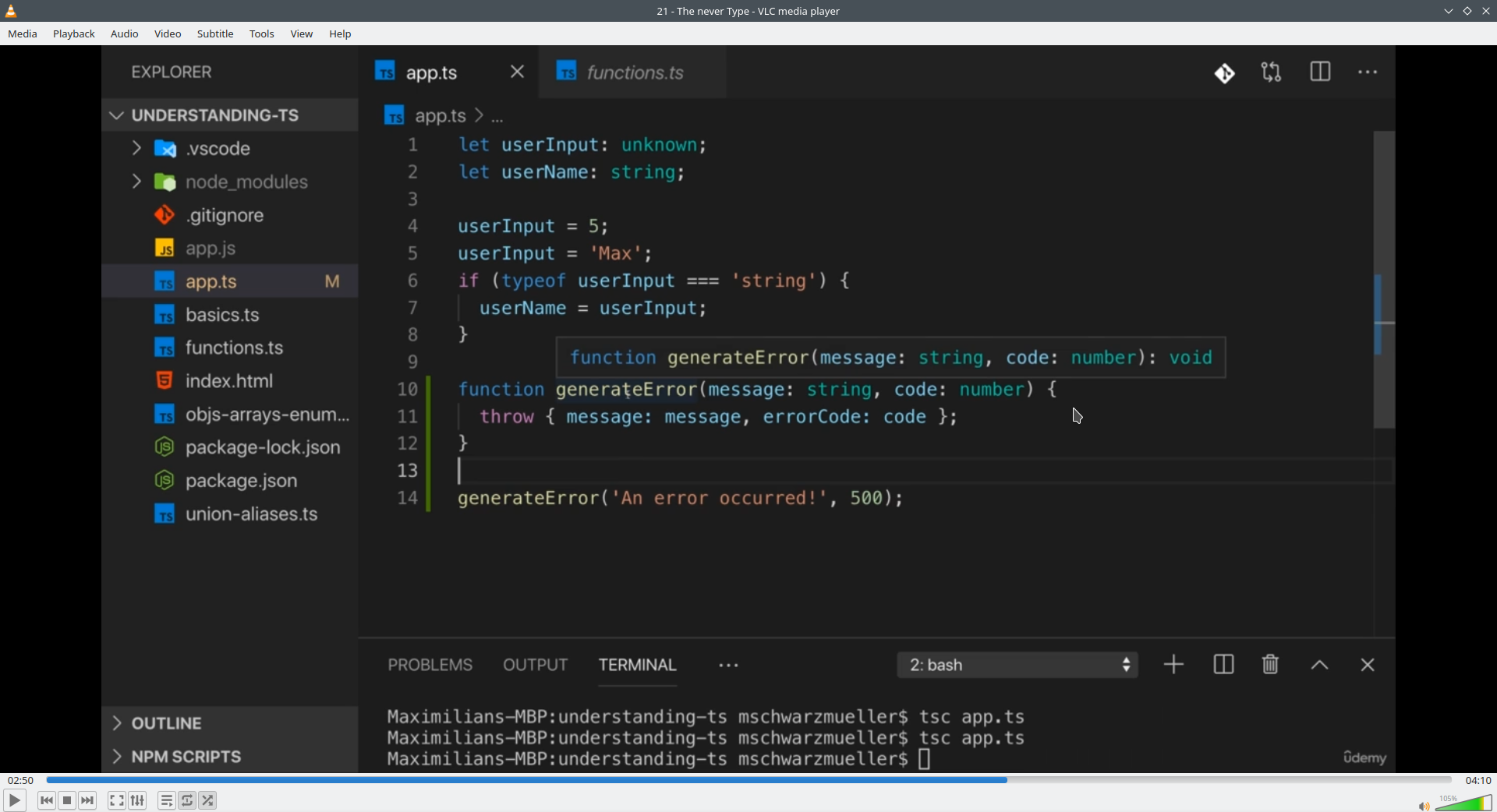Screen dimensions: 1497x812
Task: Open the Tools menu
Action: click(x=262, y=34)
